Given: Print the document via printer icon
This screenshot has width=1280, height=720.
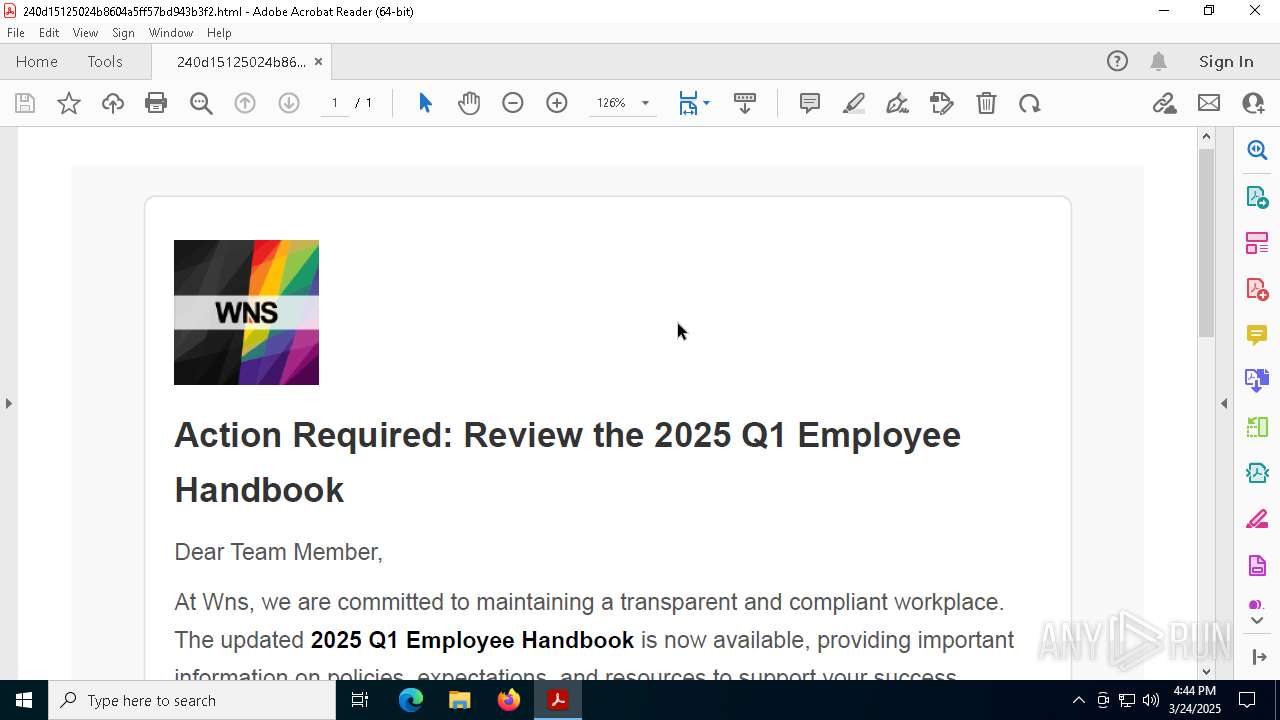Looking at the screenshot, I should click(x=156, y=103).
